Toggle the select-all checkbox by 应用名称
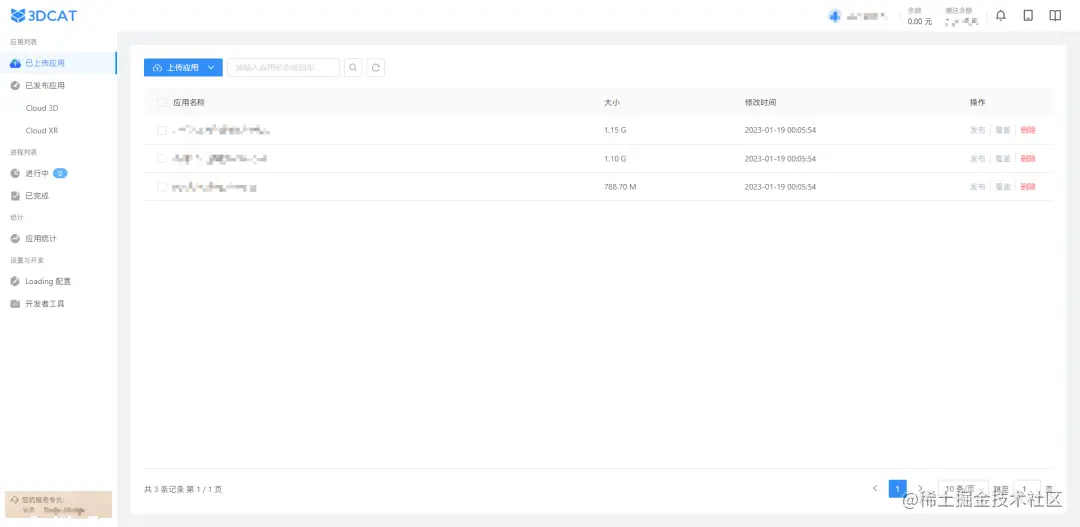Viewport: 1080px width, 527px height. click(162, 102)
